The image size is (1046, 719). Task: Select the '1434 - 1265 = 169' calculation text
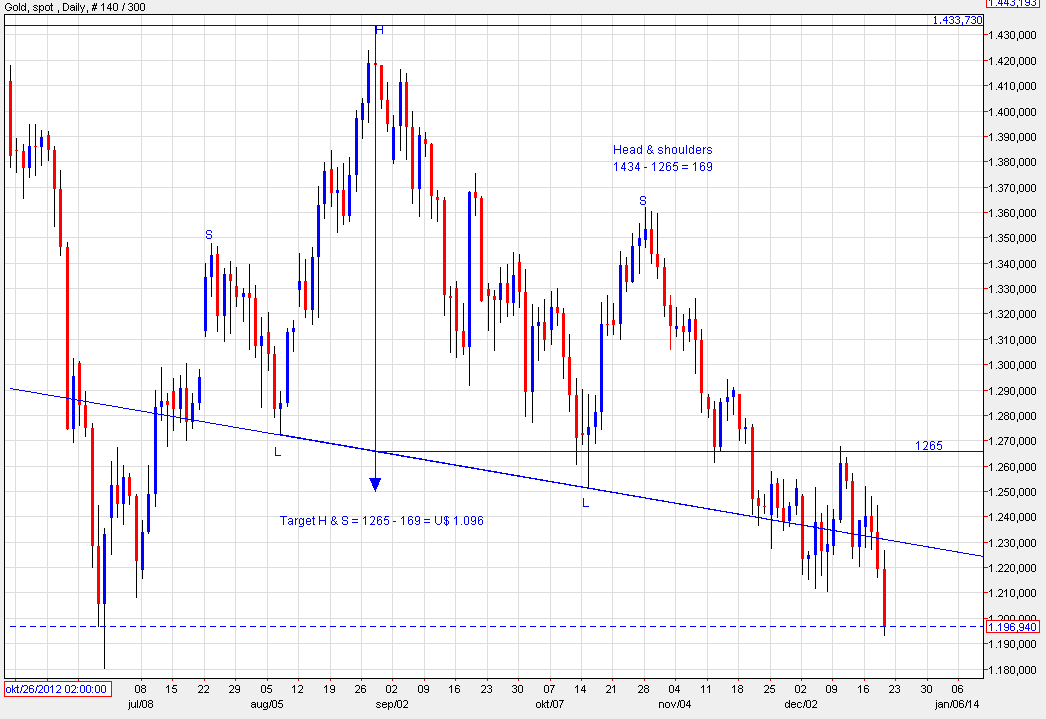pos(662,167)
